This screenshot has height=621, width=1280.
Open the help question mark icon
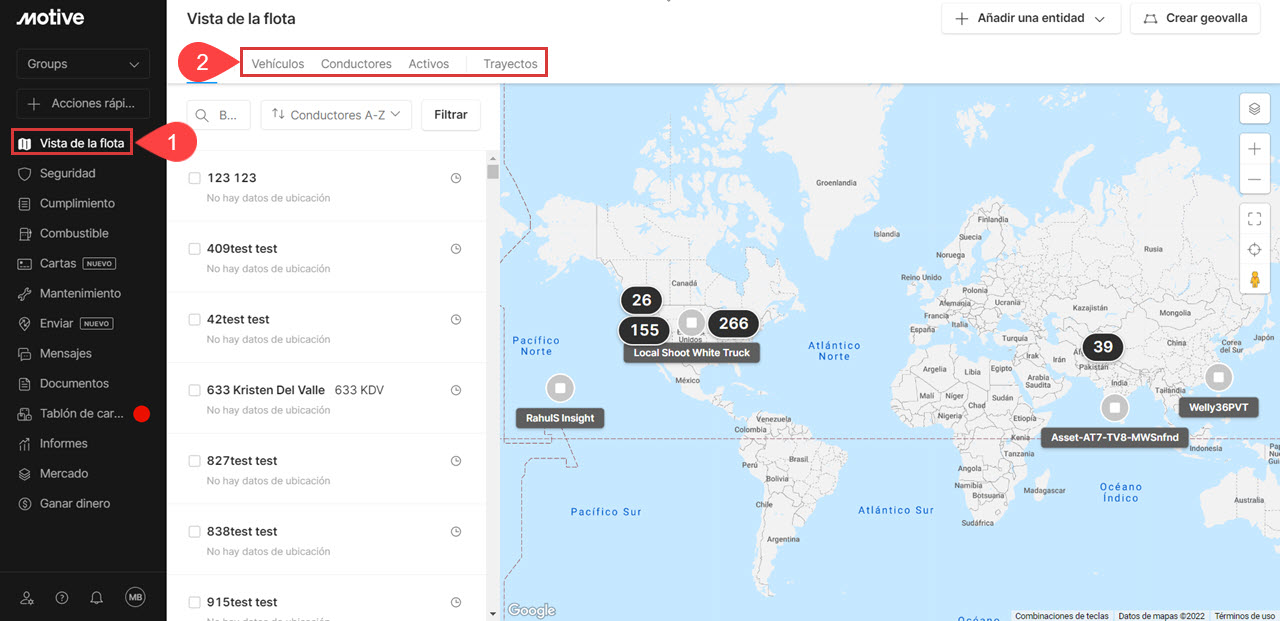(62, 597)
